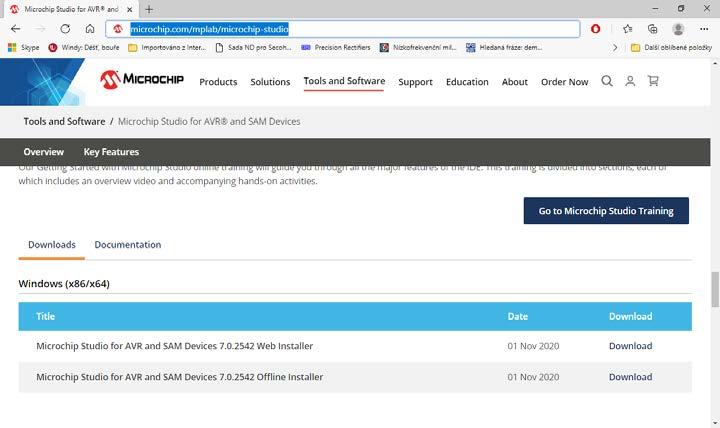
Task: Download the Web Installer
Action: click(630, 346)
